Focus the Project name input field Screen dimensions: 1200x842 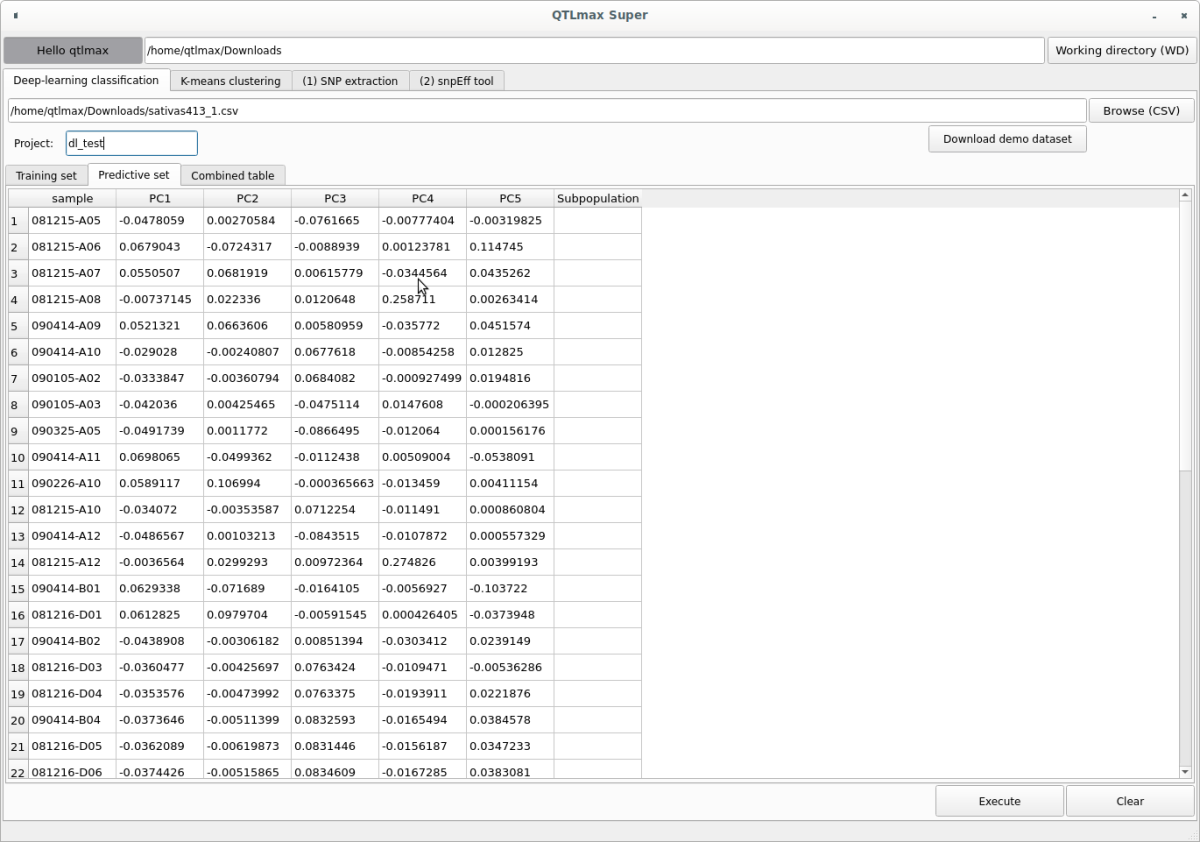[x=131, y=143]
